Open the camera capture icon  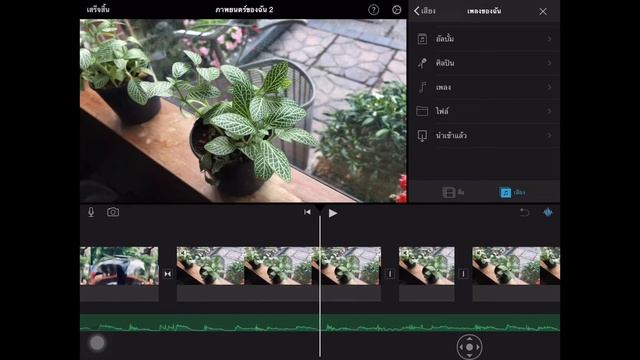click(x=113, y=212)
